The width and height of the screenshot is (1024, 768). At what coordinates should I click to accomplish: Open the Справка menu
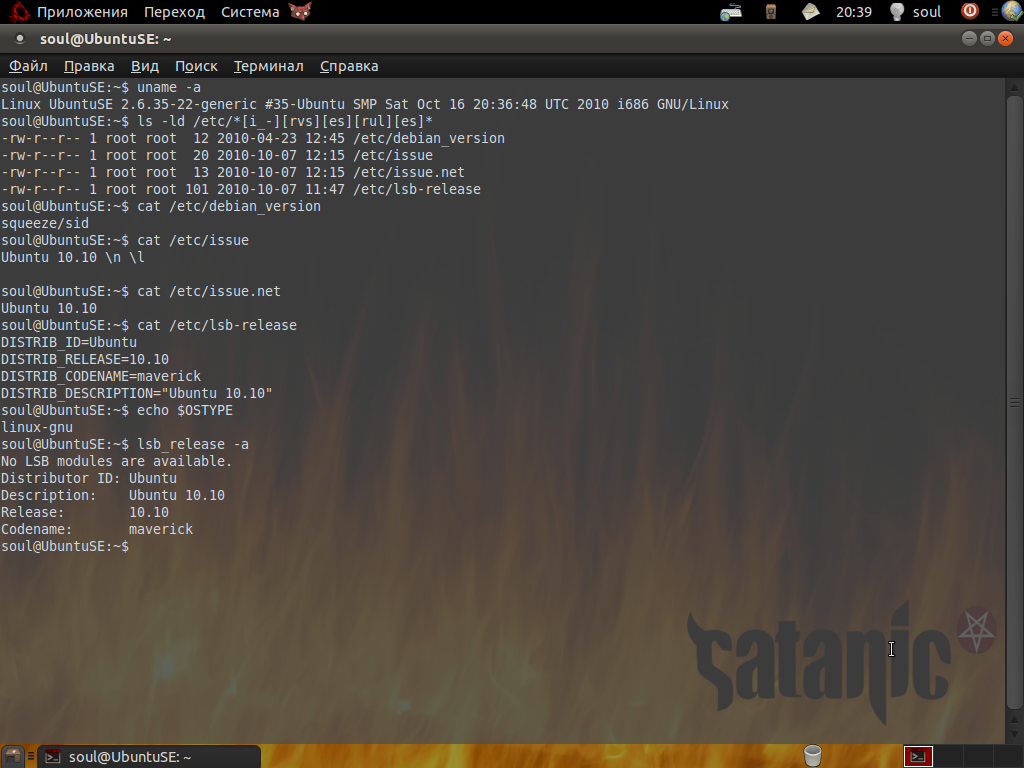click(x=349, y=66)
